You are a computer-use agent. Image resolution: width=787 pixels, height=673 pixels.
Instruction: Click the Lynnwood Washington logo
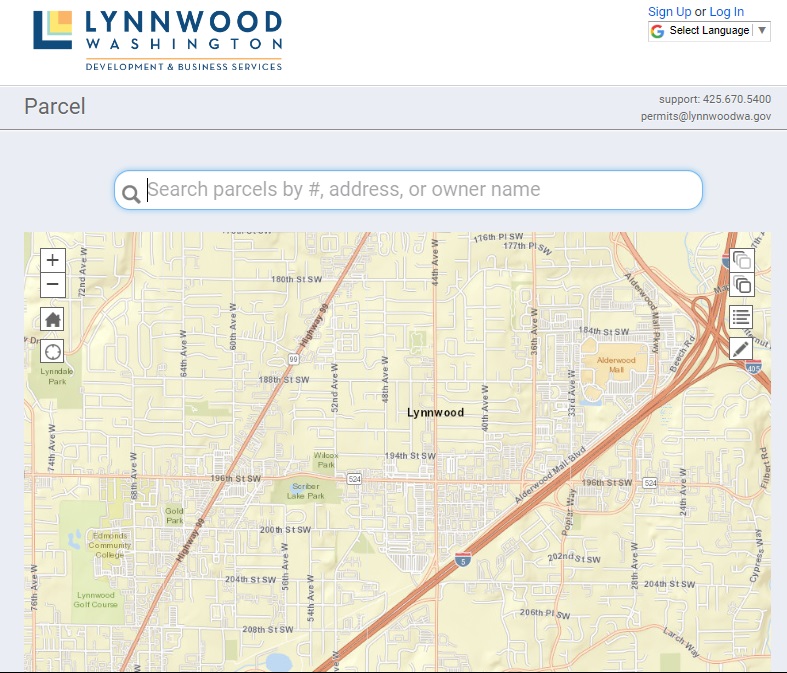pyautogui.click(x=158, y=41)
